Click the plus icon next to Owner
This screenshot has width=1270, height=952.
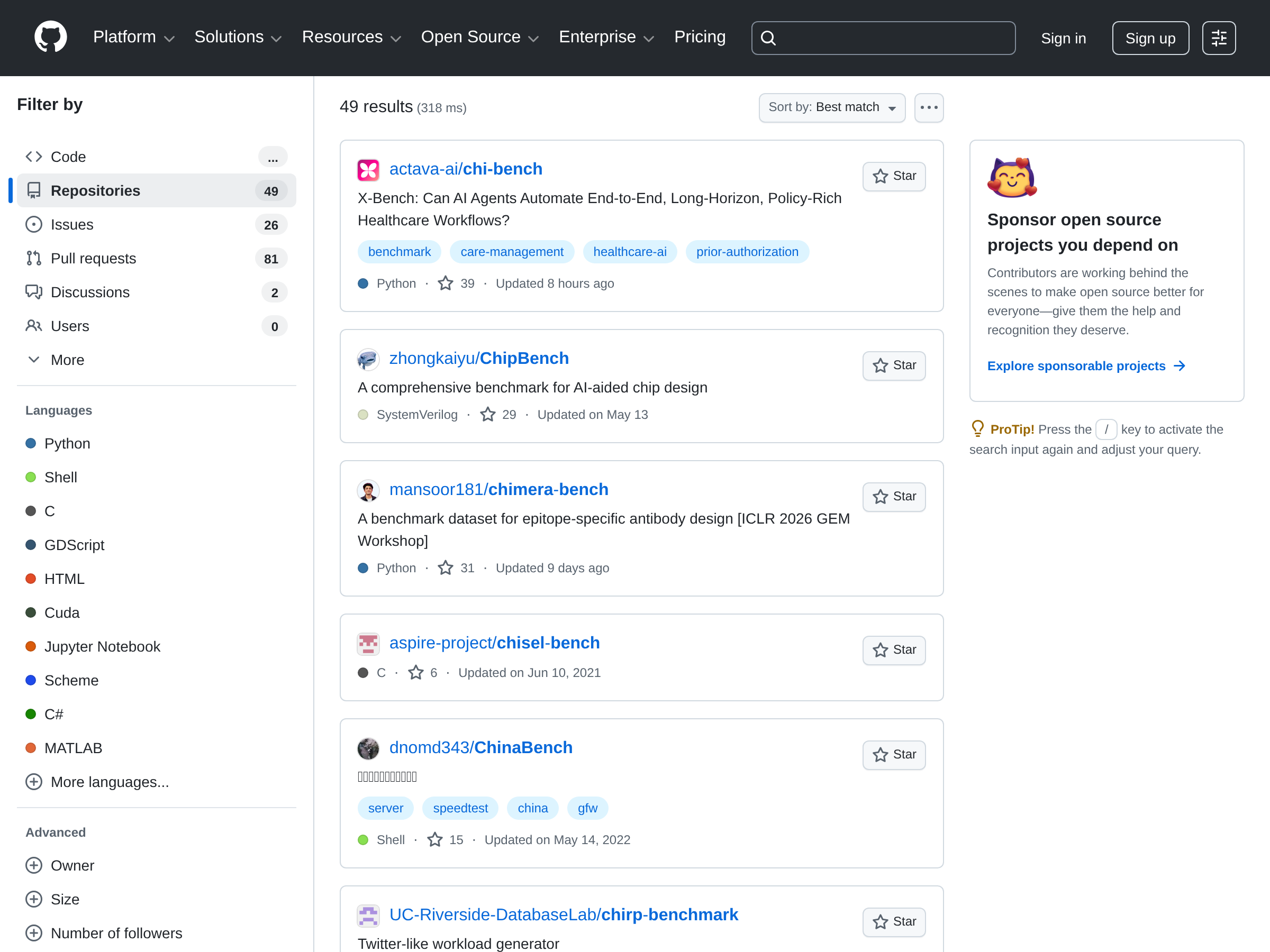[x=34, y=865]
